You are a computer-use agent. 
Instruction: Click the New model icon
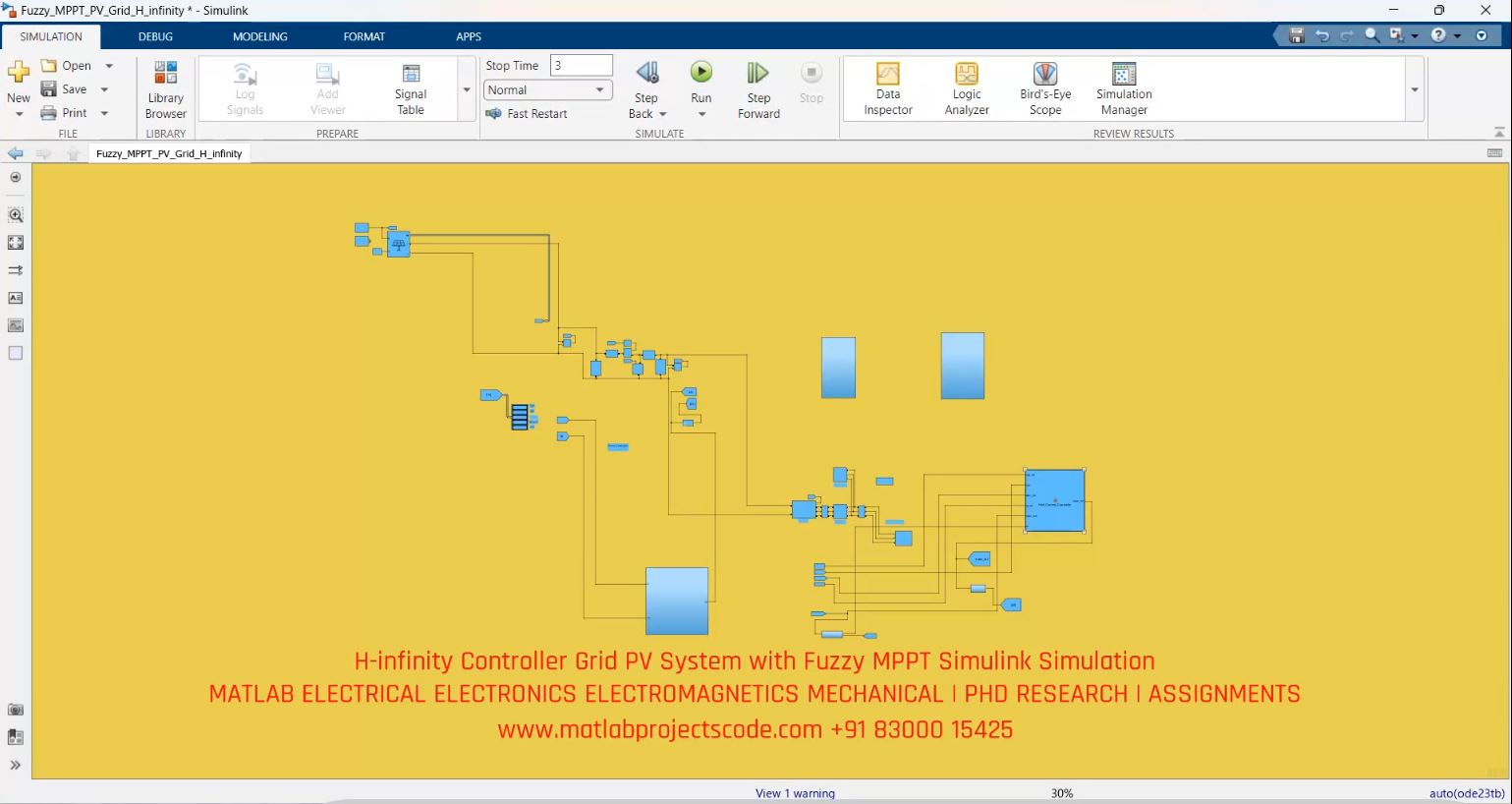point(19,73)
